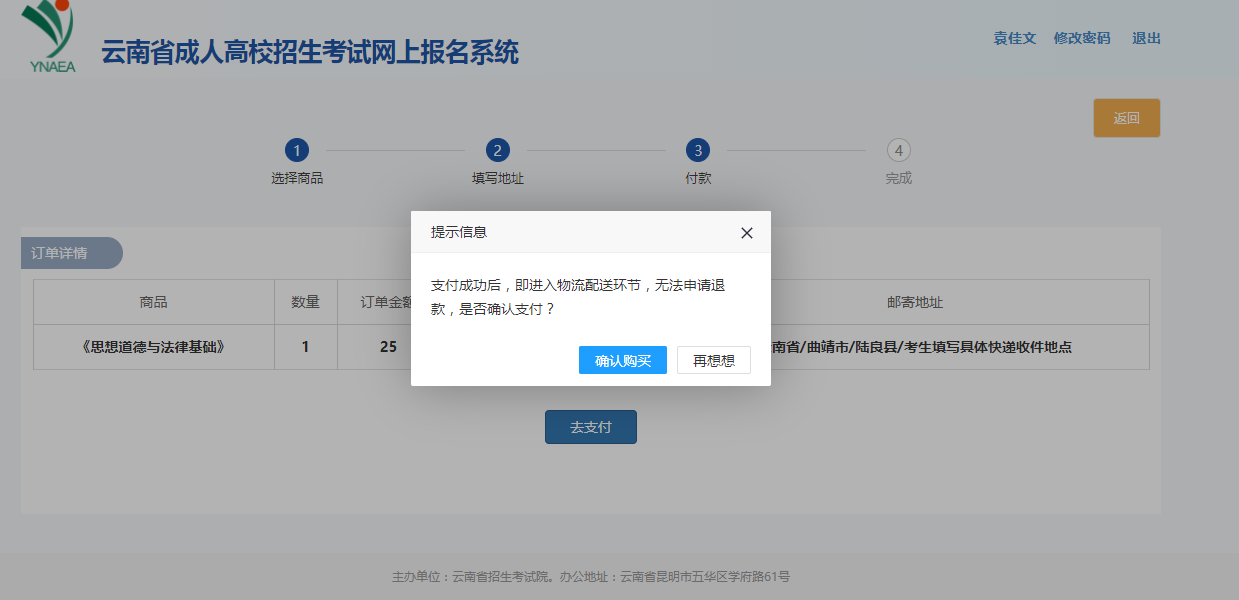The height and width of the screenshot is (600, 1239).
Task: Open 修改密码 to change password
Action: (1083, 38)
